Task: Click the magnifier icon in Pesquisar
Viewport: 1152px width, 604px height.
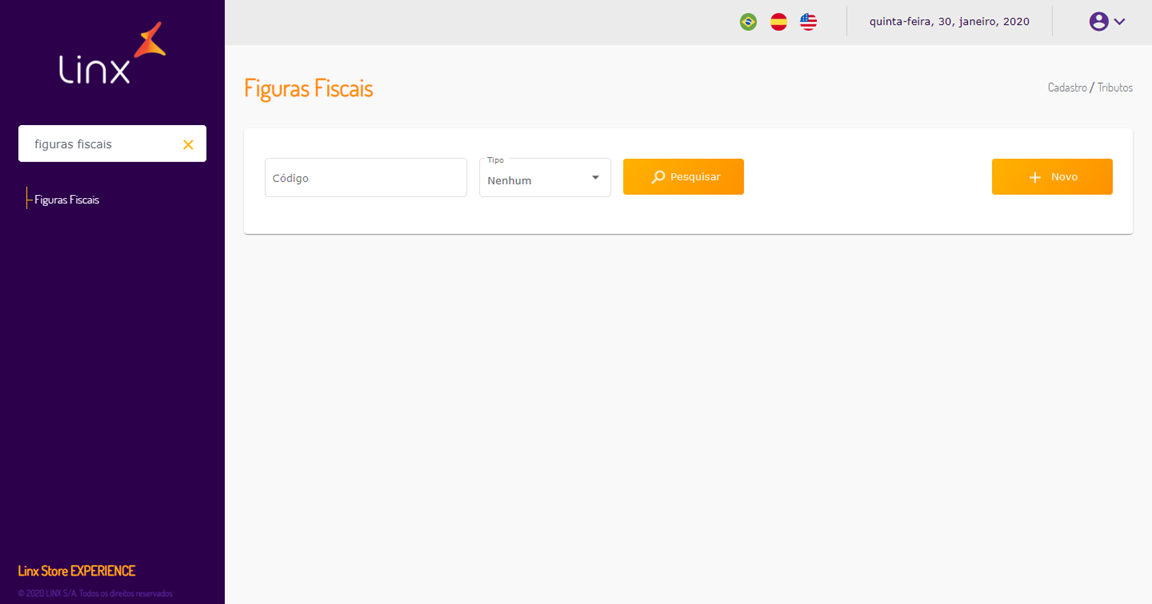Action: coord(658,177)
